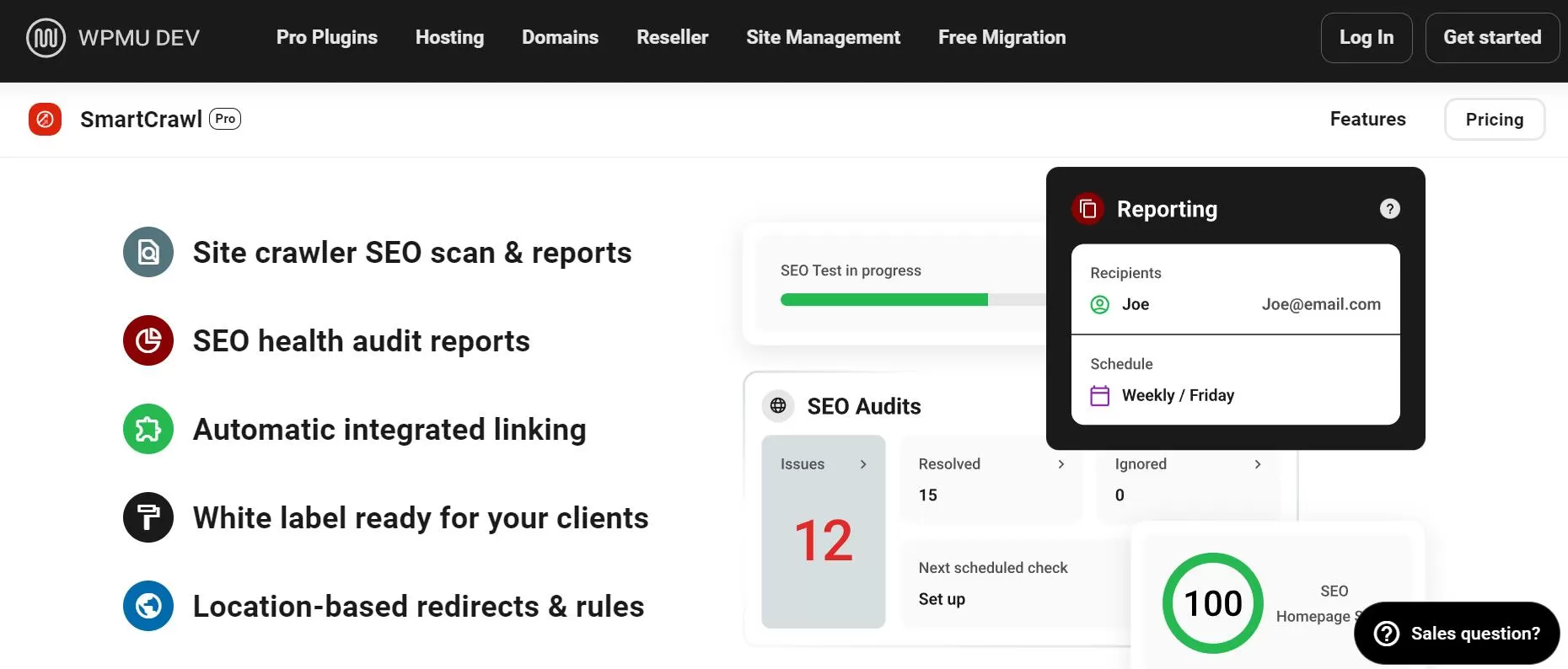Click Location-based redirects & rules text
Screen dimensions: 1568x669
418,607
